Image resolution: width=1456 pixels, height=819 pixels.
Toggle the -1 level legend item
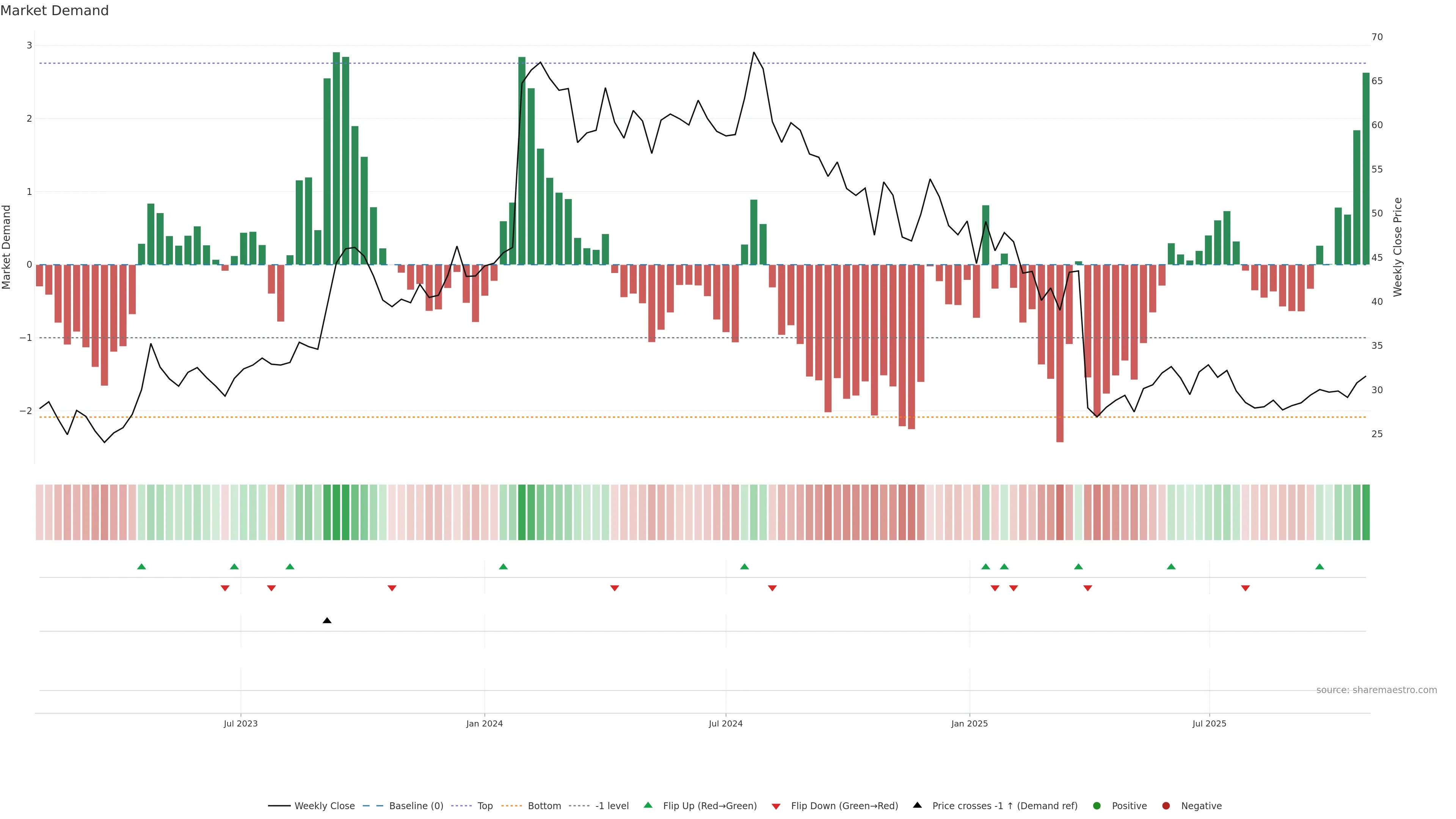click(x=612, y=805)
